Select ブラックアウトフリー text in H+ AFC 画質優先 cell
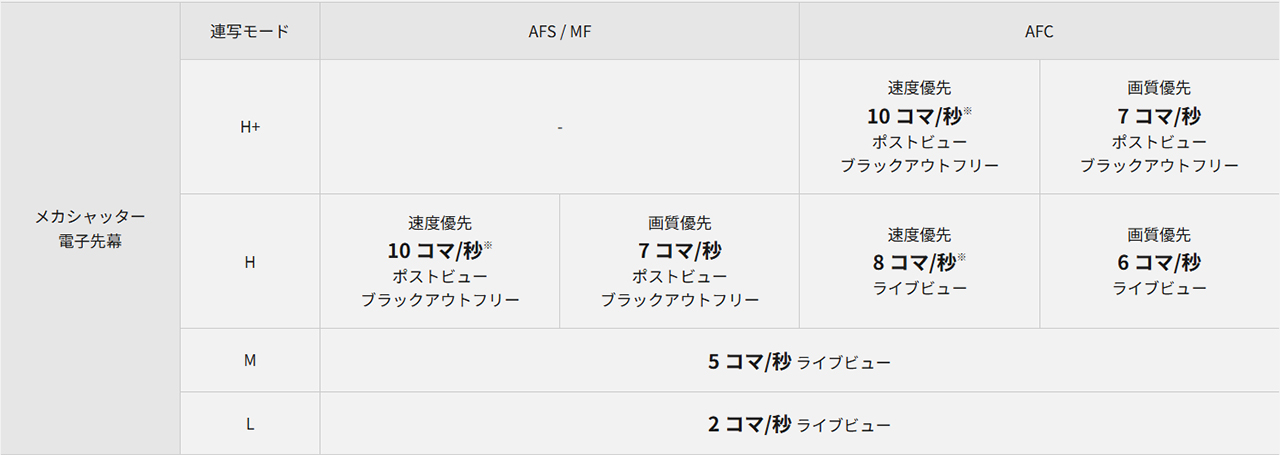The width and height of the screenshot is (1280, 455). [1159, 166]
